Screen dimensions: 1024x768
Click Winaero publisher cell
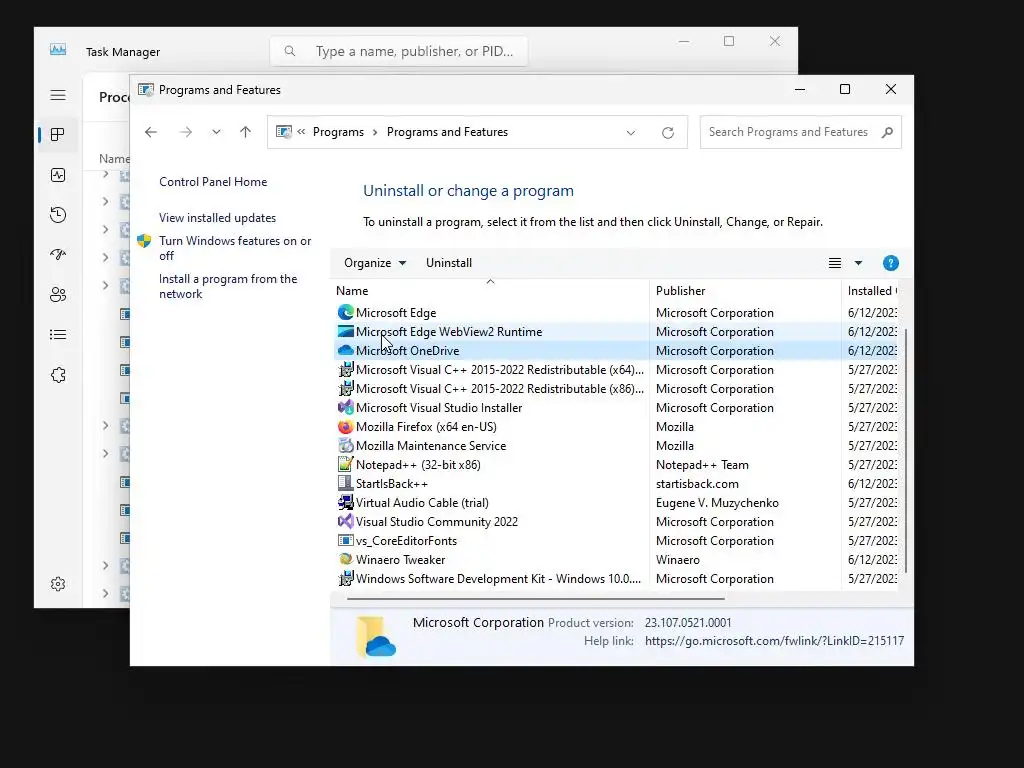click(x=677, y=560)
